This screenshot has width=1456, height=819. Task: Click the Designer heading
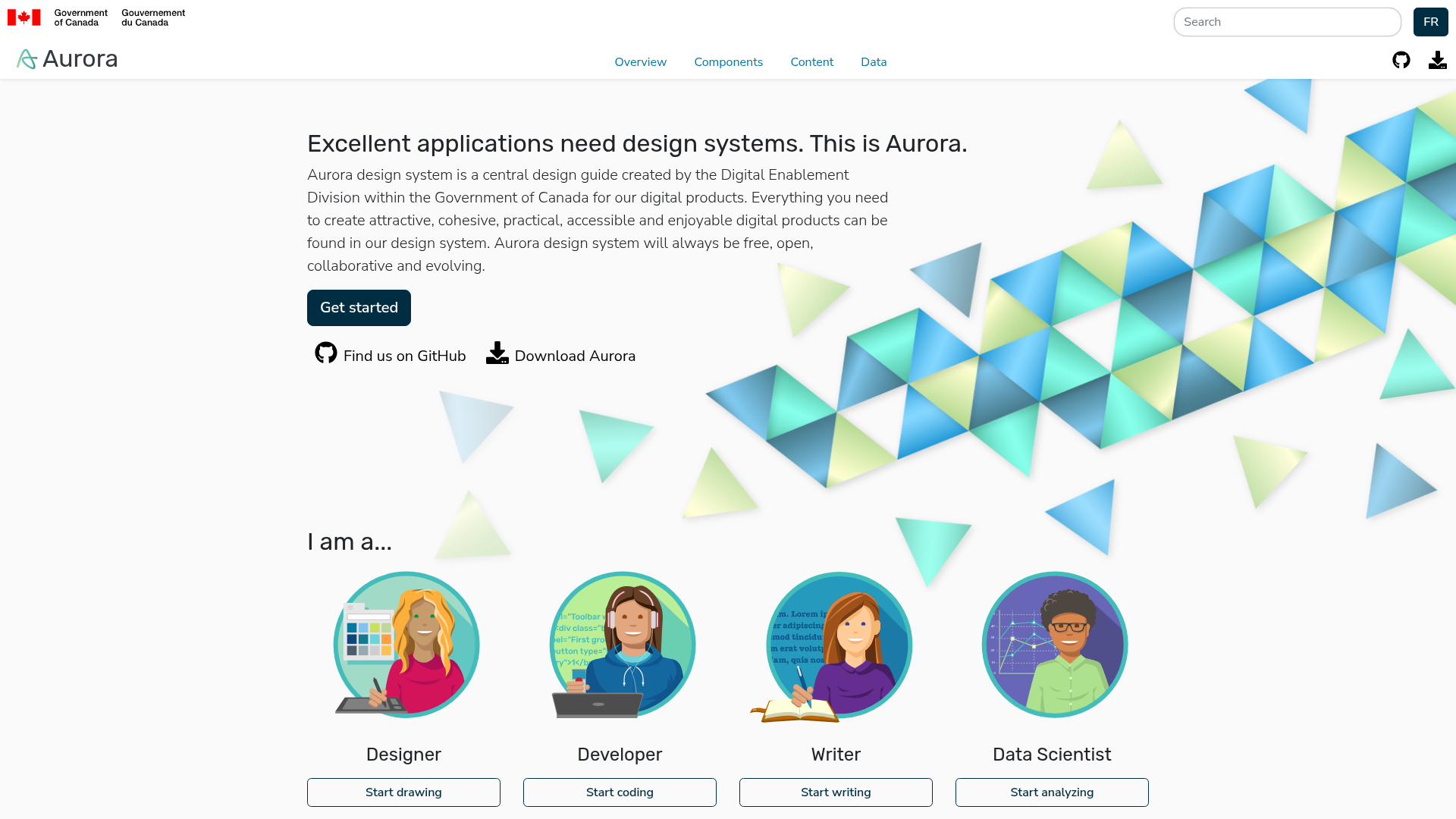tap(403, 755)
